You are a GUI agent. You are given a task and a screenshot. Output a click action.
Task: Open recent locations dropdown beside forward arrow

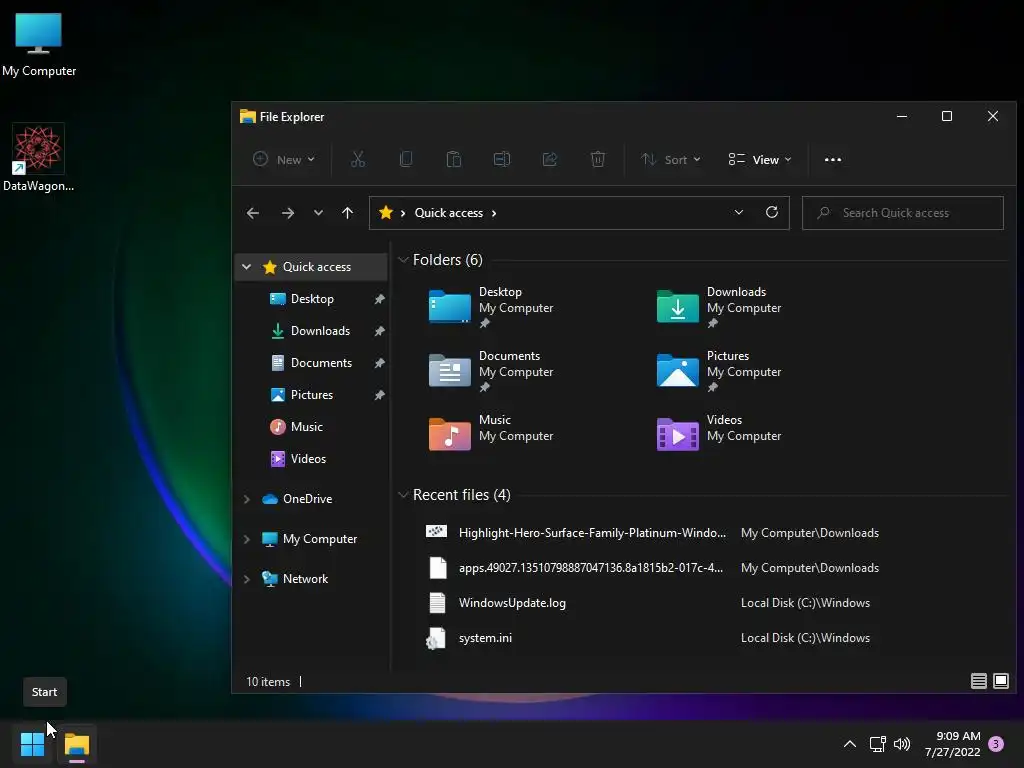[318, 213]
